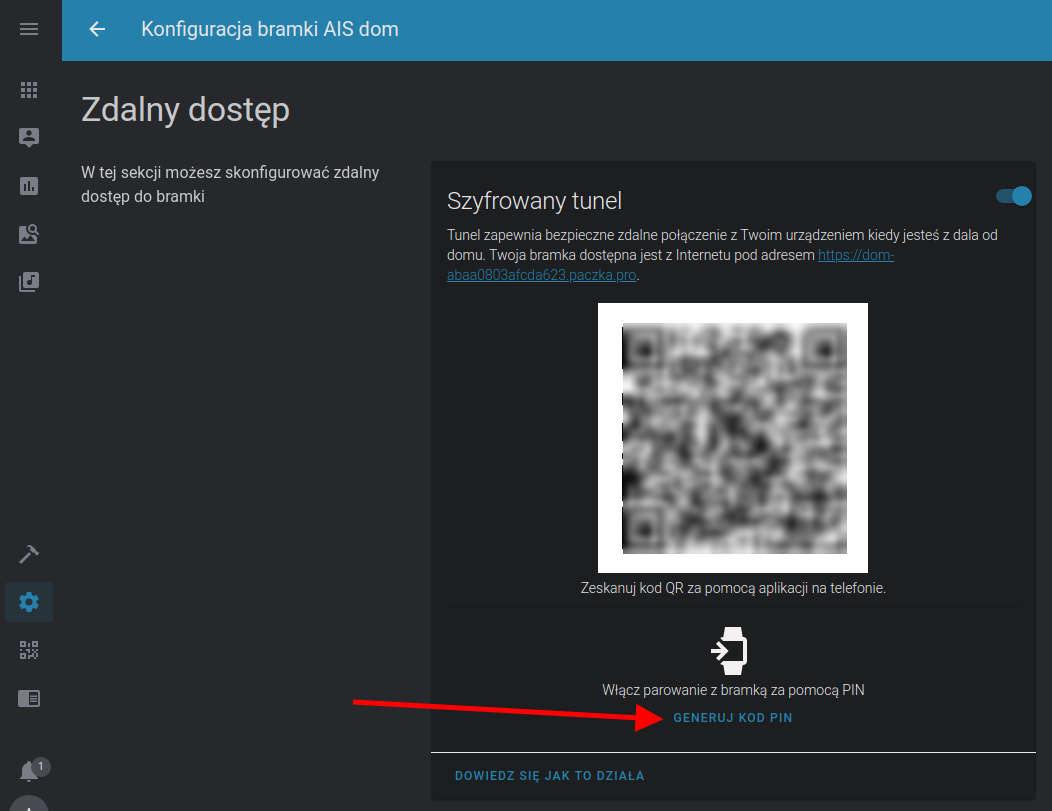
Task: Click the W tej sekcji description text
Action: tap(230, 184)
